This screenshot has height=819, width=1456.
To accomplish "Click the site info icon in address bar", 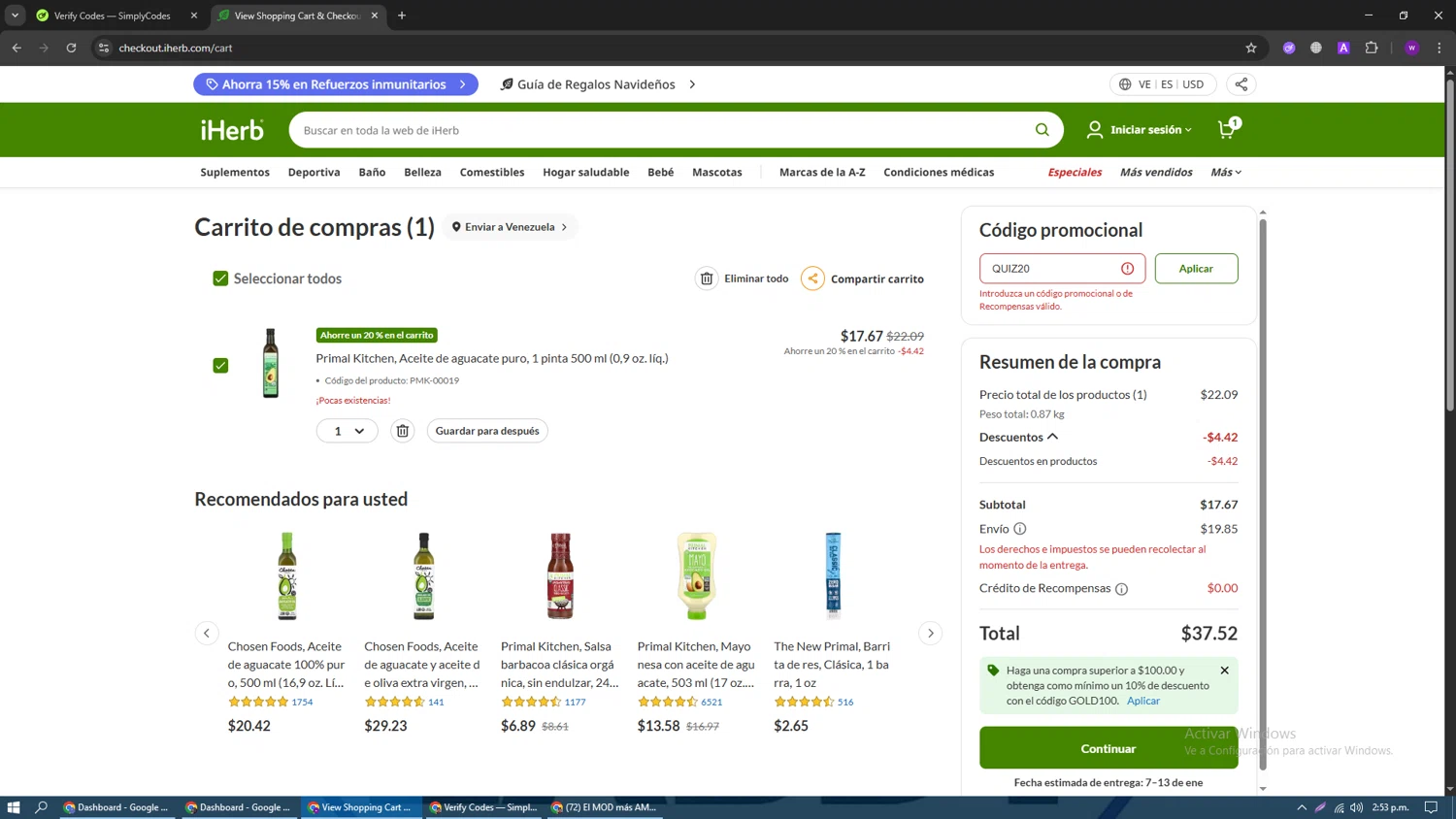I will pos(104,48).
